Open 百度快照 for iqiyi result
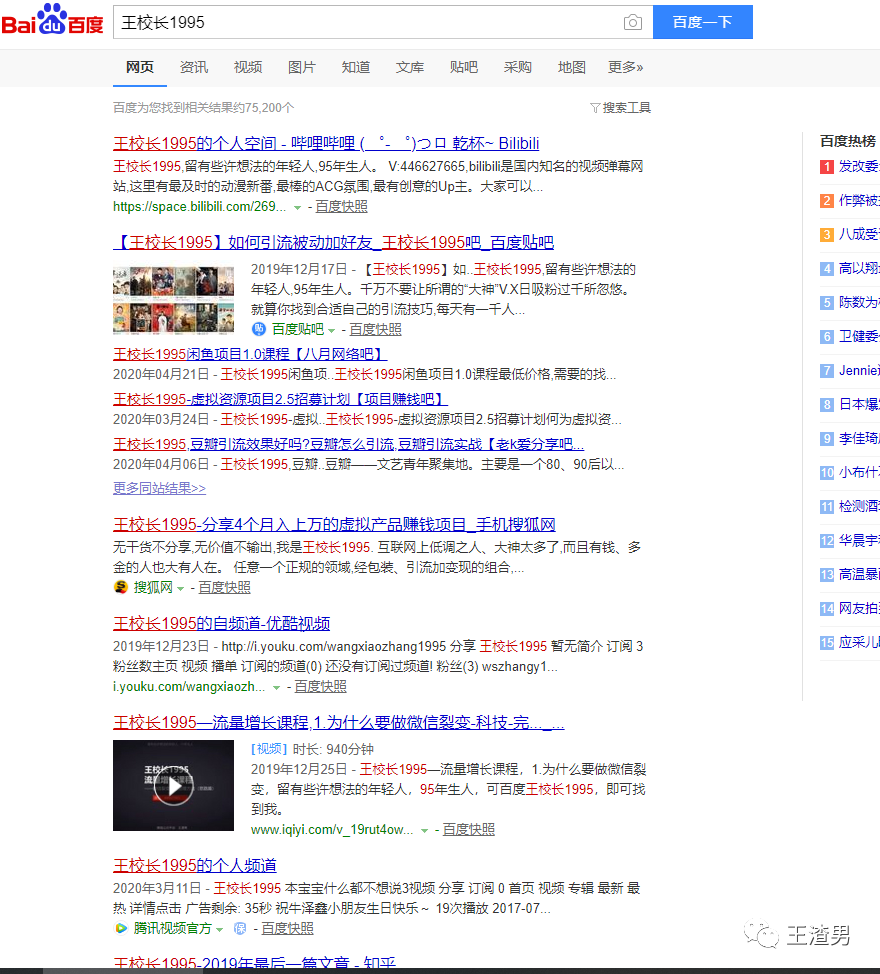880x974 pixels. point(469,830)
